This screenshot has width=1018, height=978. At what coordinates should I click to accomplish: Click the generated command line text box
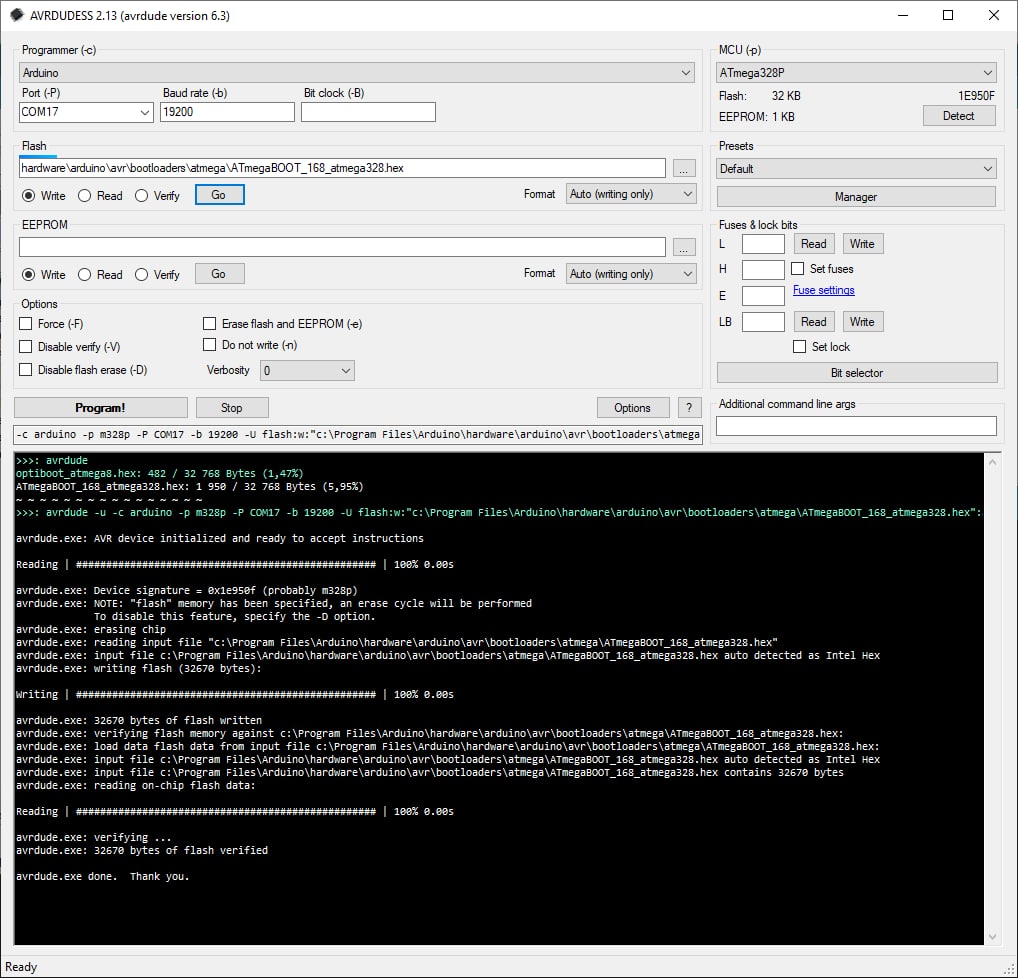[358, 434]
